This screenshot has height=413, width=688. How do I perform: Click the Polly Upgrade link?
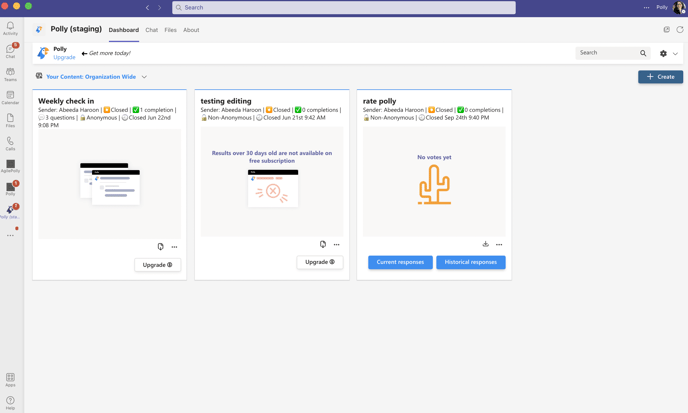[x=64, y=57]
